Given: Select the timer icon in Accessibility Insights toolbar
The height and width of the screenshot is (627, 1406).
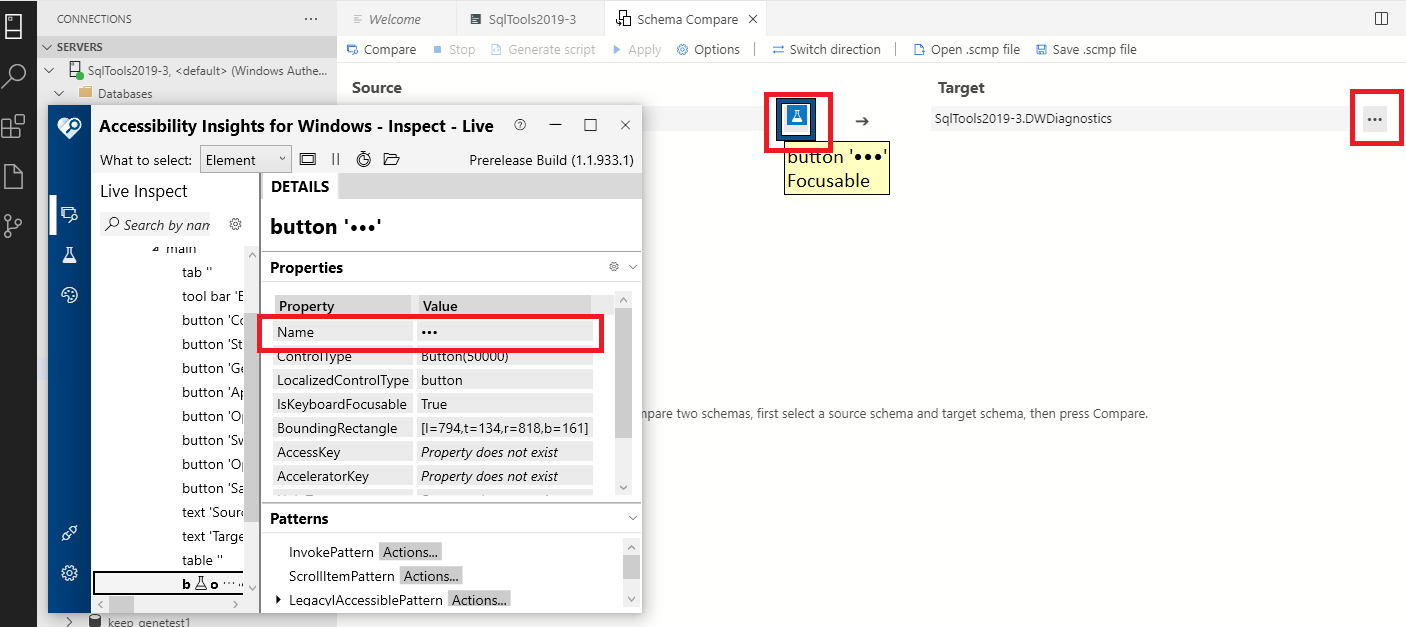Looking at the screenshot, I should [x=363, y=158].
